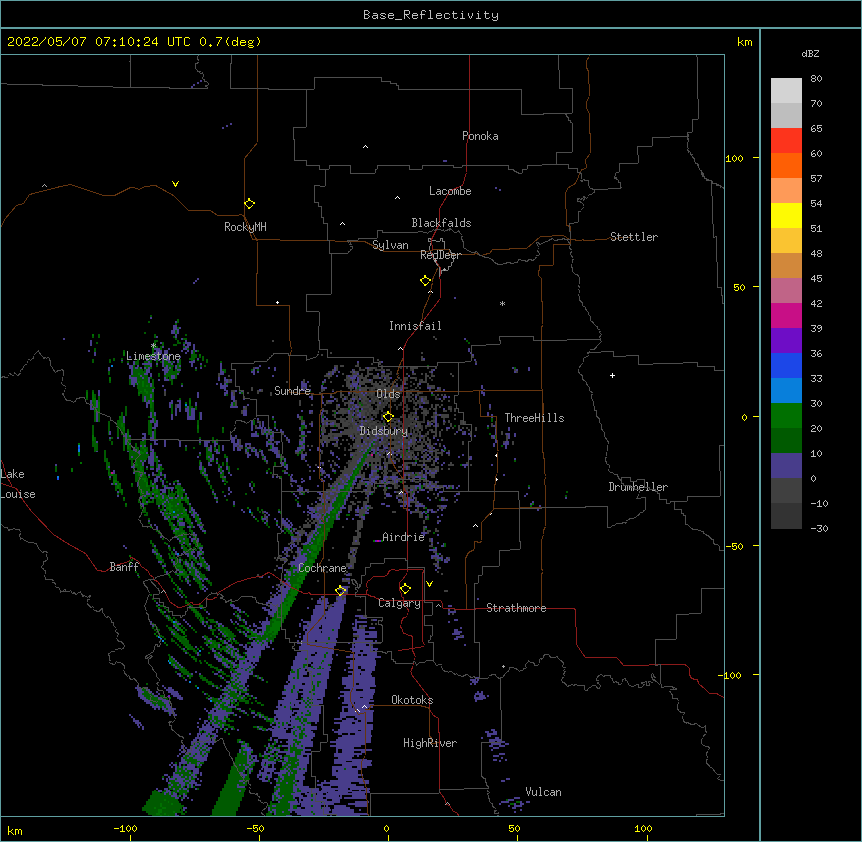Viewport: 862px width, 842px height.
Task: Click the Ponoka city label
Action: tap(480, 136)
